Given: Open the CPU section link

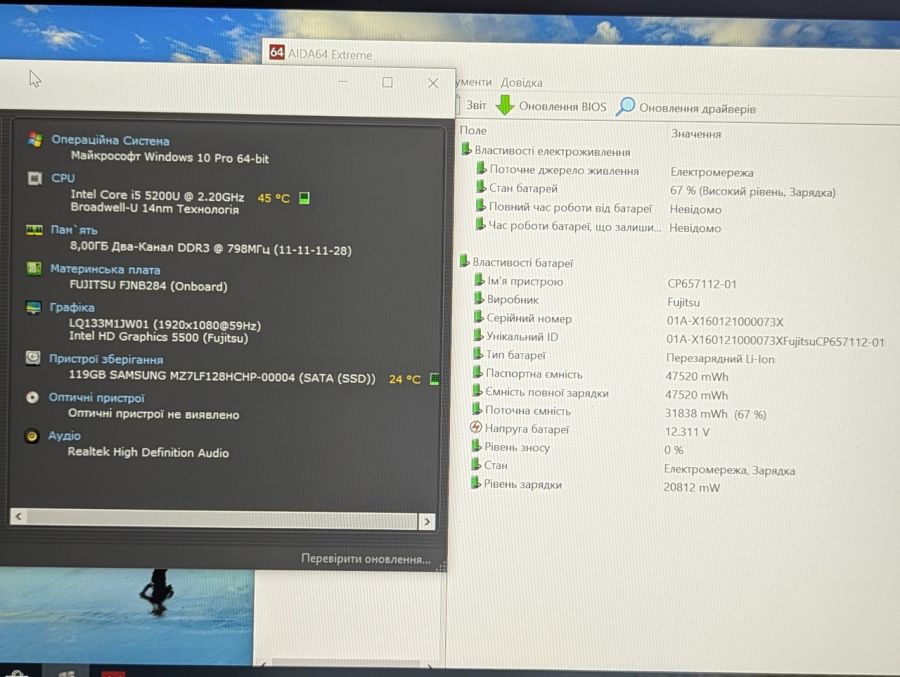Looking at the screenshot, I should click(63, 178).
